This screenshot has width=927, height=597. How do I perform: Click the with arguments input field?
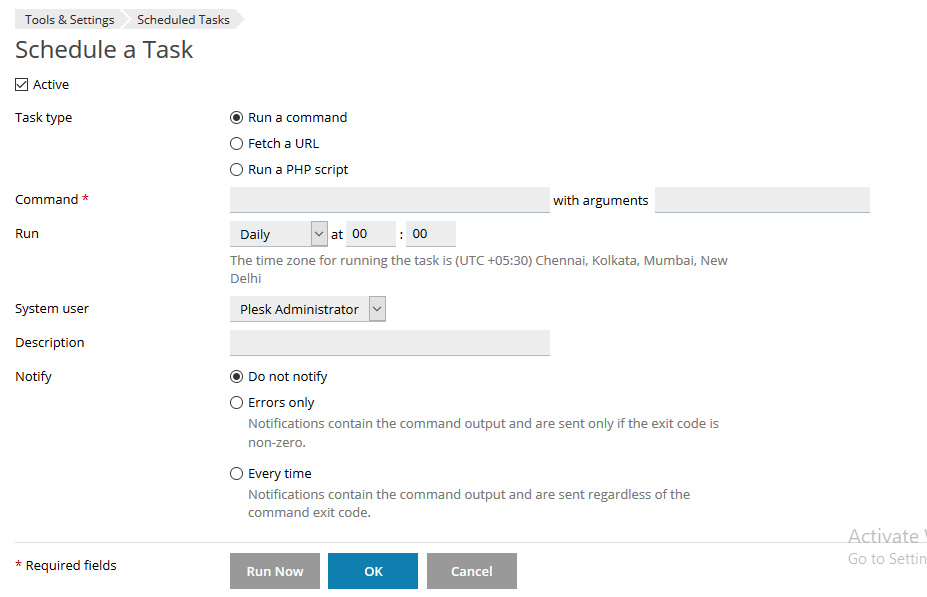(x=762, y=199)
